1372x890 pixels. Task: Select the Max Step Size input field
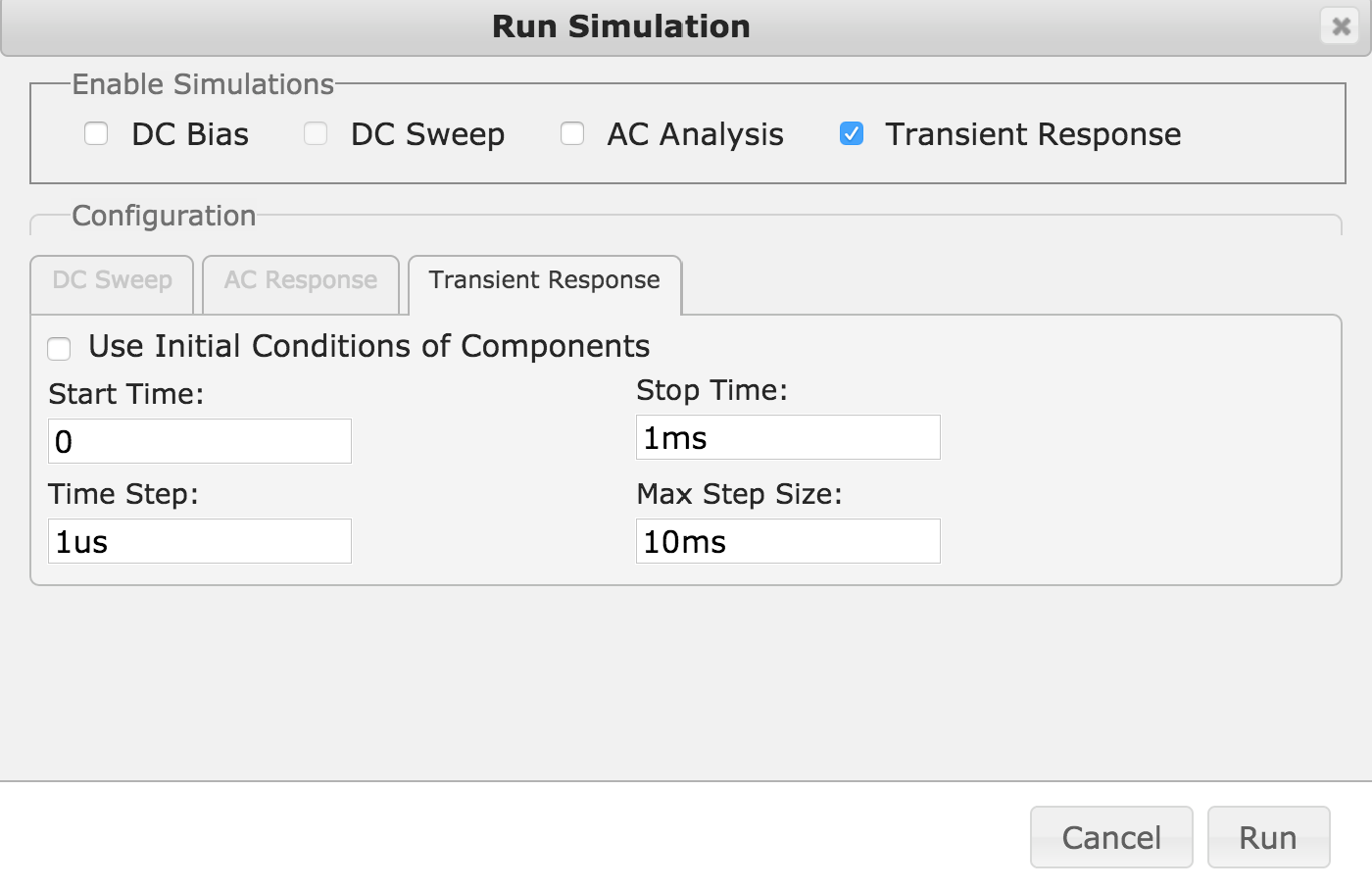788,541
